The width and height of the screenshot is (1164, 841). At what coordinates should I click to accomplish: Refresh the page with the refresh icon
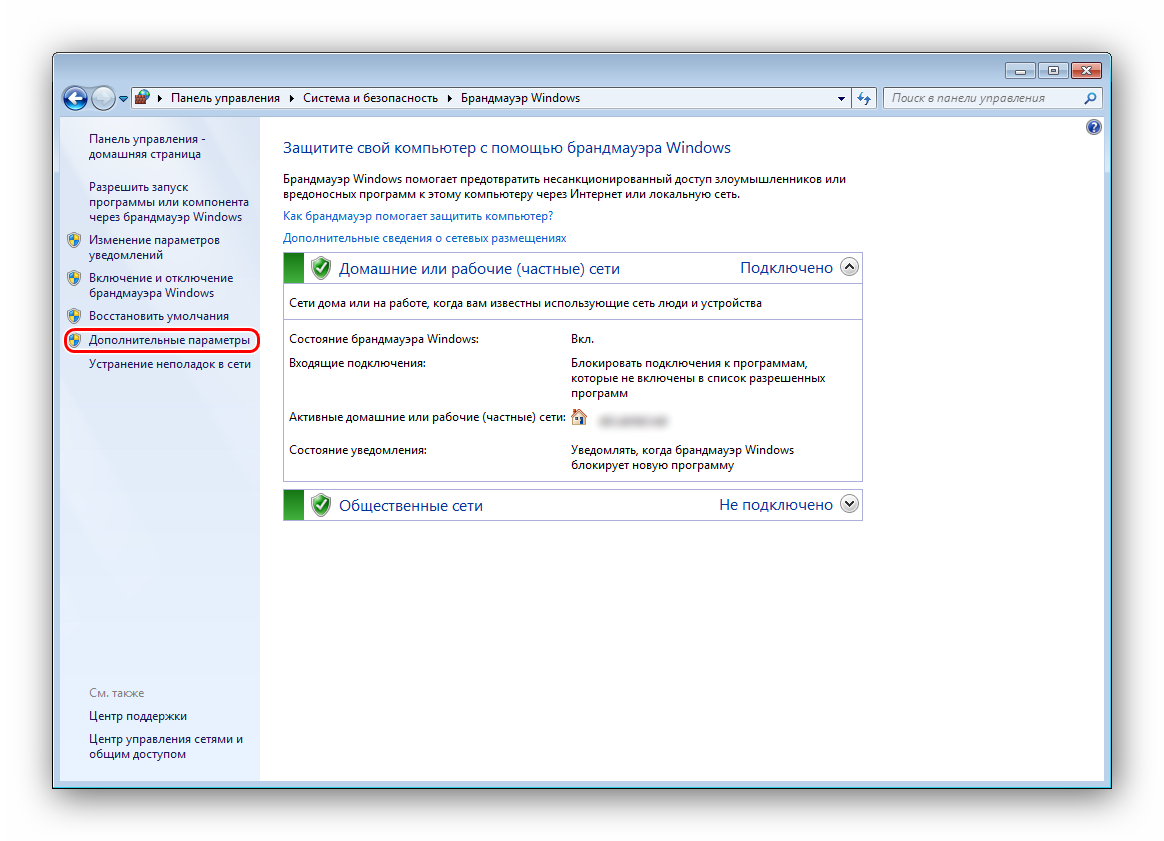(864, 98)
